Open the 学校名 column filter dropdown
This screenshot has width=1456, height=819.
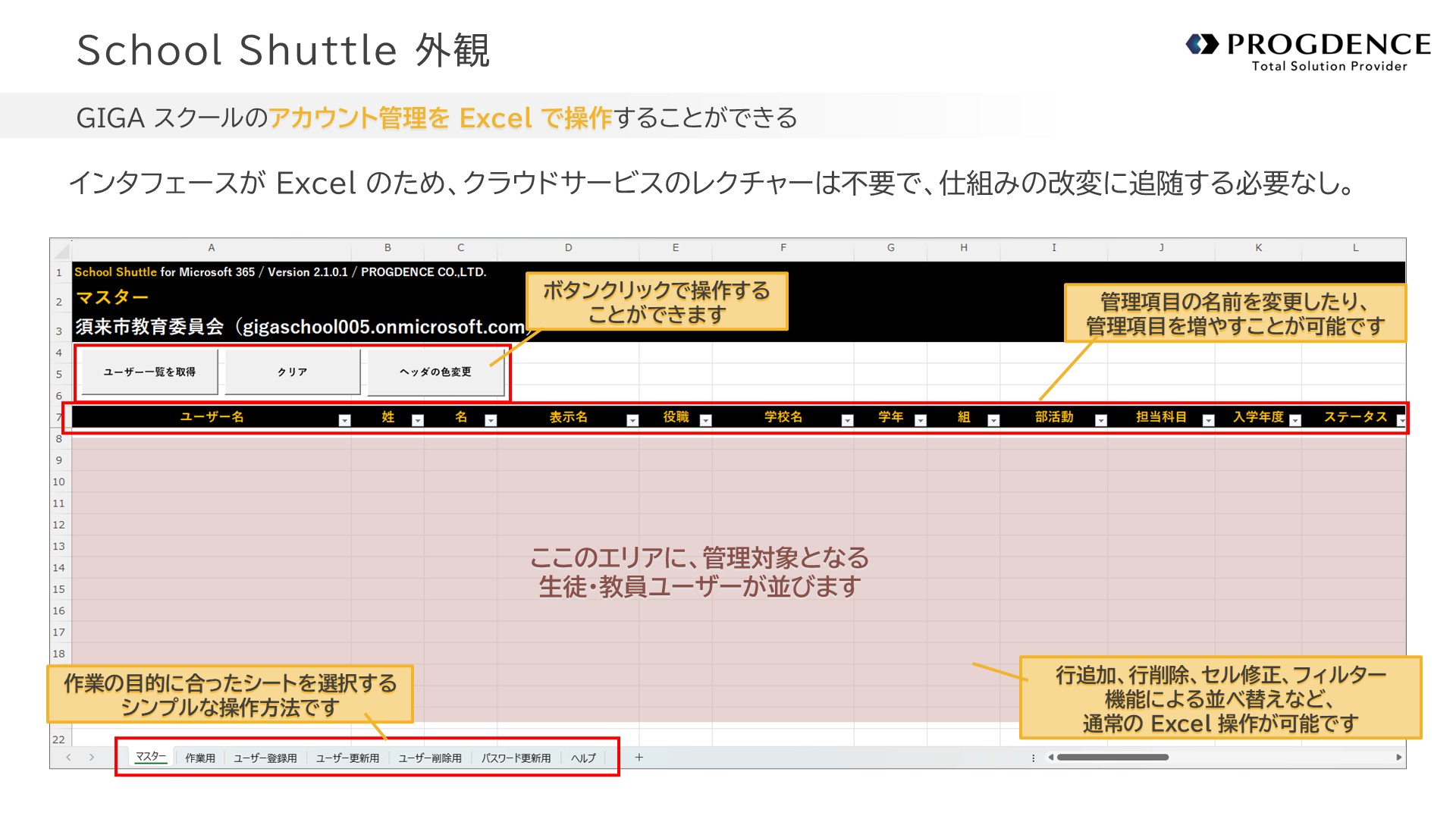point(848,420)
